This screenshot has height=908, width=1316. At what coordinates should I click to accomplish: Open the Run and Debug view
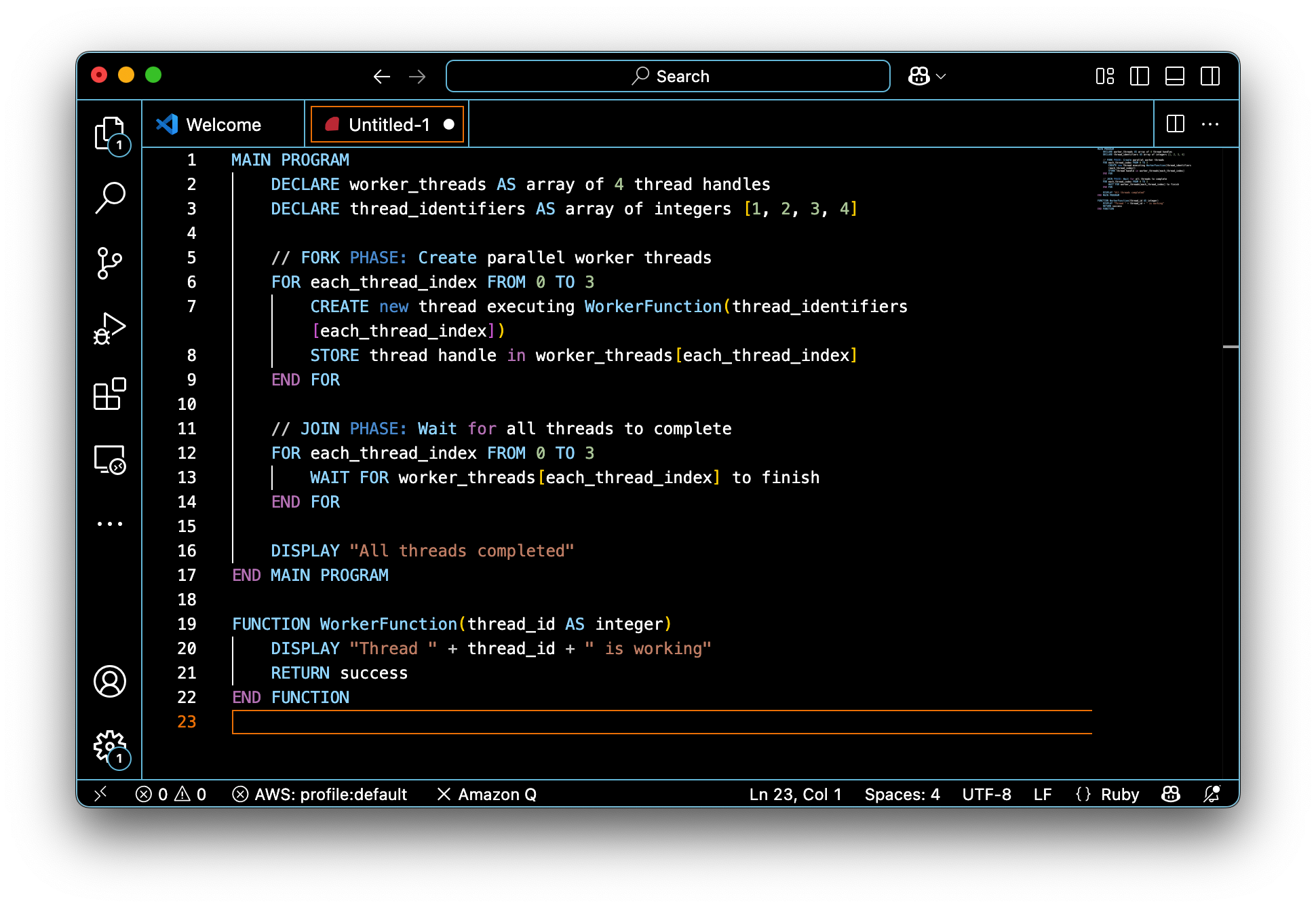[x=109, y=328]
